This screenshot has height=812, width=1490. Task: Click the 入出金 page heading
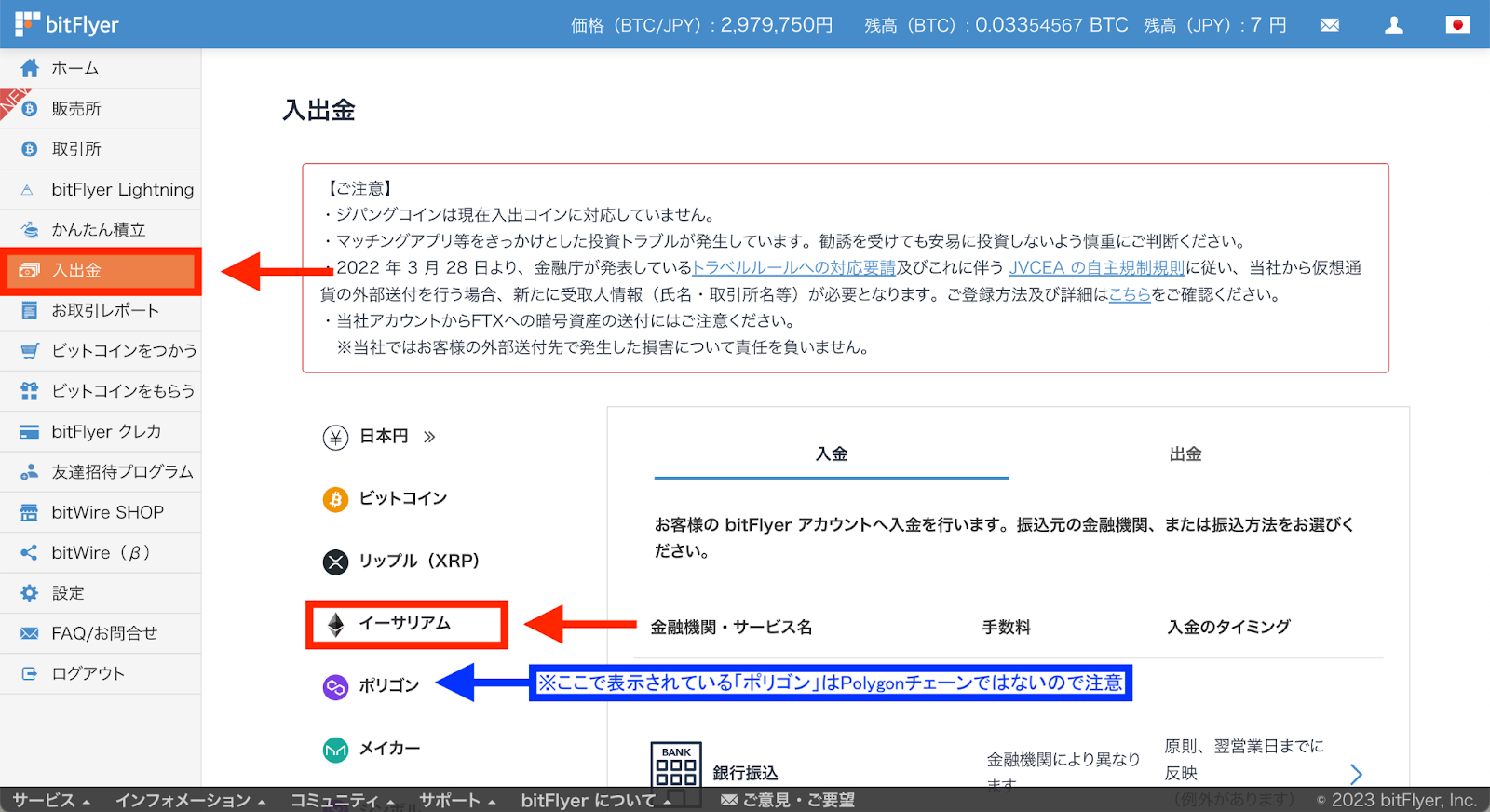click(x=319, y=110)
